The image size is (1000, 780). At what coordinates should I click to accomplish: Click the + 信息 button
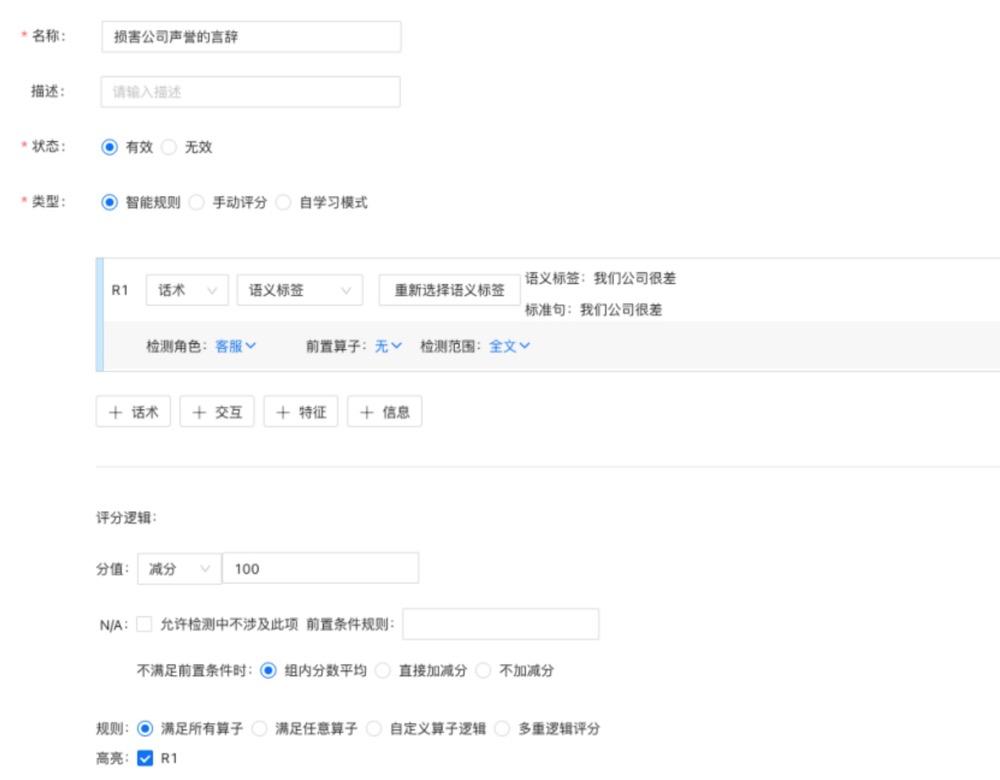(x=385, y=411)
